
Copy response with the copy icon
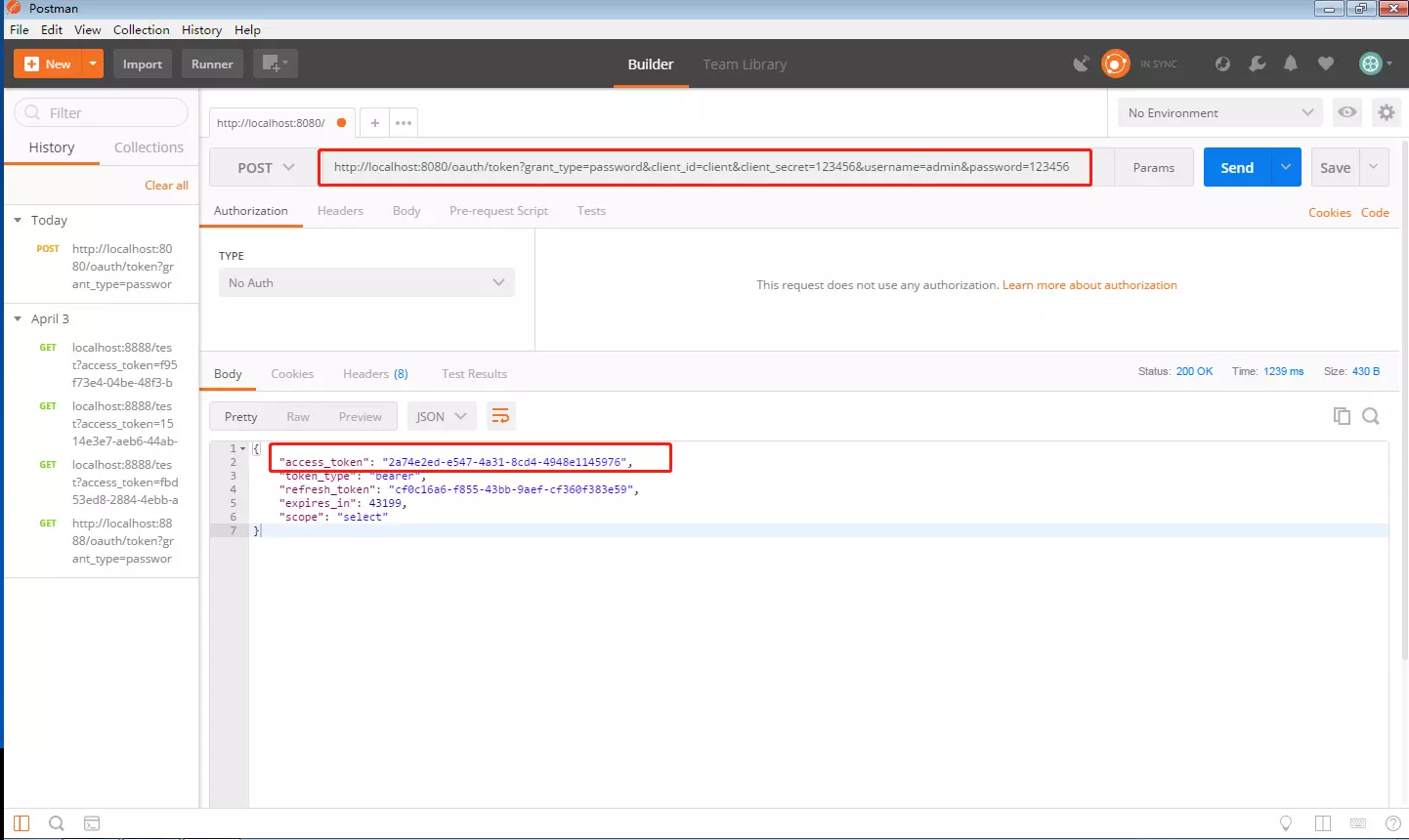click(1342, 416)
